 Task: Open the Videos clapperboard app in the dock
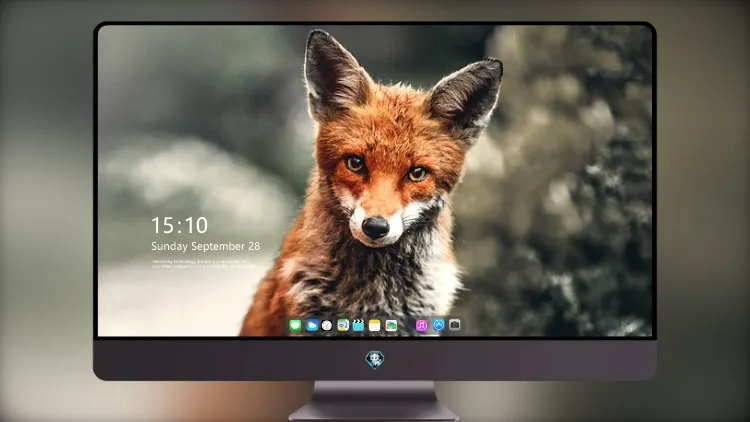(359, 325)
